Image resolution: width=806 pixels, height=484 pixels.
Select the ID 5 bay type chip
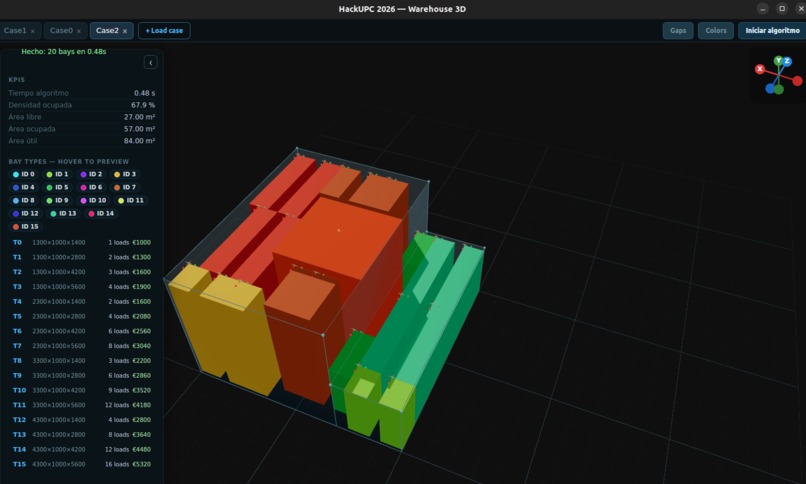(x=57, y=188)
